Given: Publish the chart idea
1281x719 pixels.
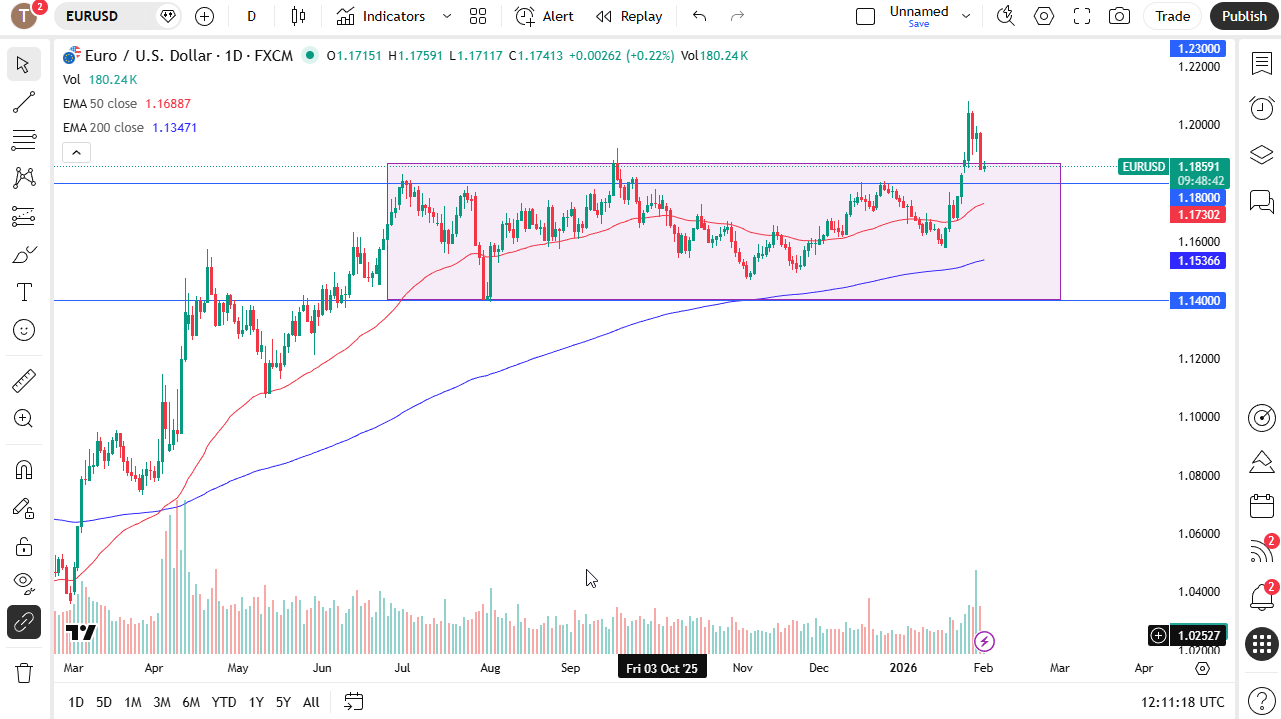Looking at the screenshot, I should [x=1244, y=16].
